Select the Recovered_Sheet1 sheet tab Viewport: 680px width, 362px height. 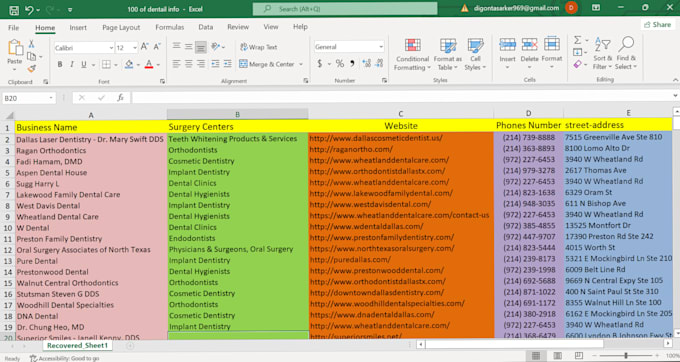[x=78, y=346]
